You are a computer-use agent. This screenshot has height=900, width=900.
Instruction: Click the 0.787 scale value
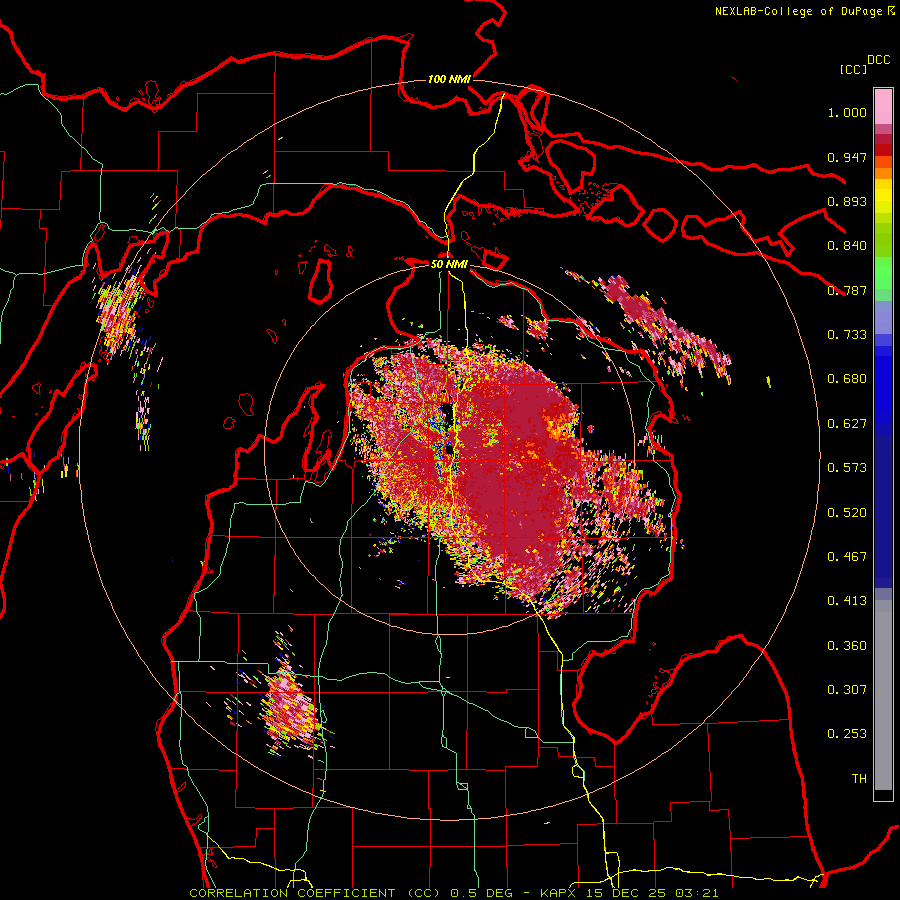(847, 290)
